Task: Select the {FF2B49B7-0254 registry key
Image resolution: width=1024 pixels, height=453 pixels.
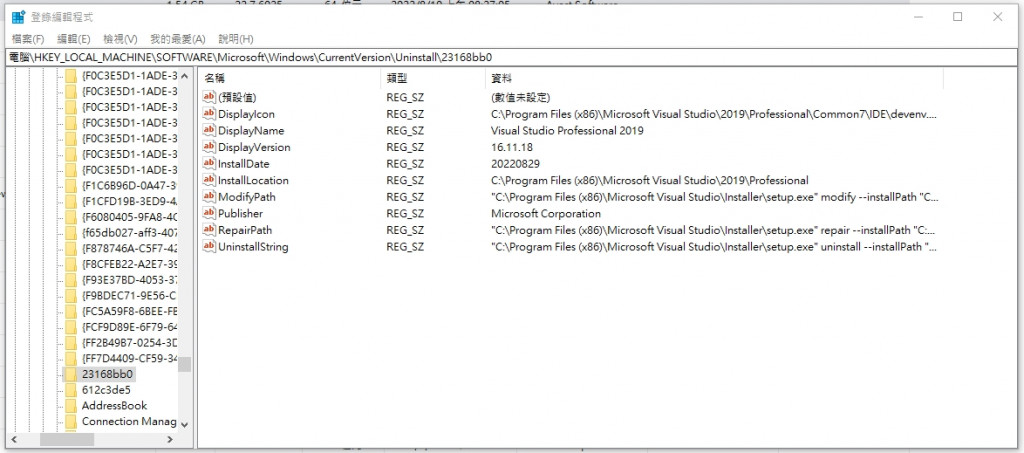Action: pos(129,342)
